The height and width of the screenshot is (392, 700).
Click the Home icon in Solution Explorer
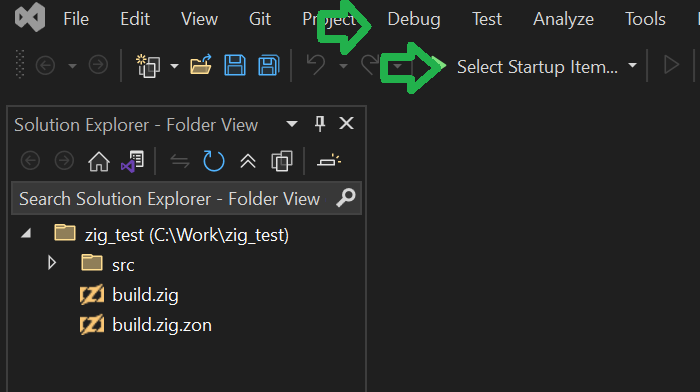[x=99, y=161]
